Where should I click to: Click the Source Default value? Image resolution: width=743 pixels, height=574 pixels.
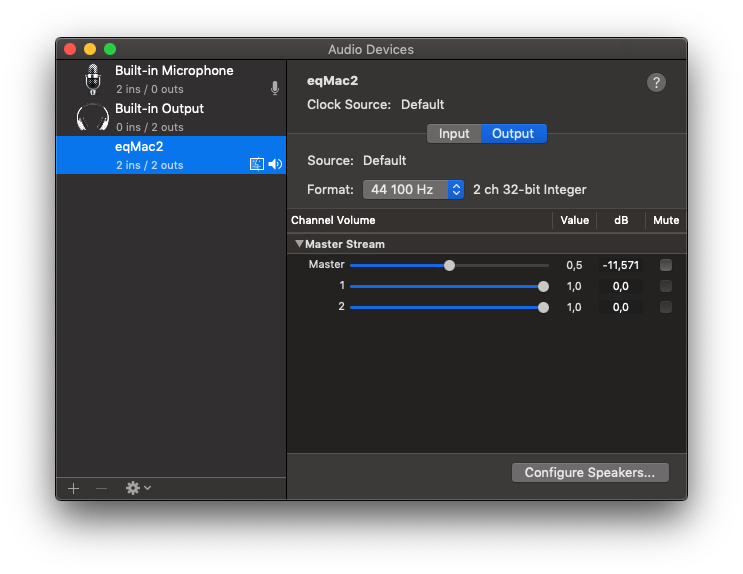tap(385, 161)
